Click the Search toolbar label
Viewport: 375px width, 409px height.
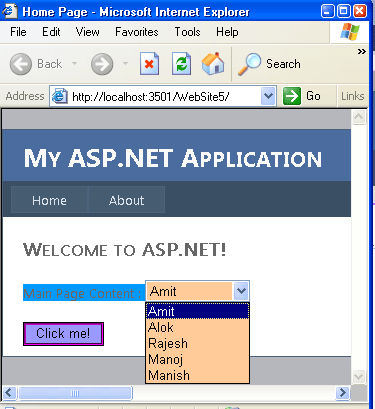(283, 64)
